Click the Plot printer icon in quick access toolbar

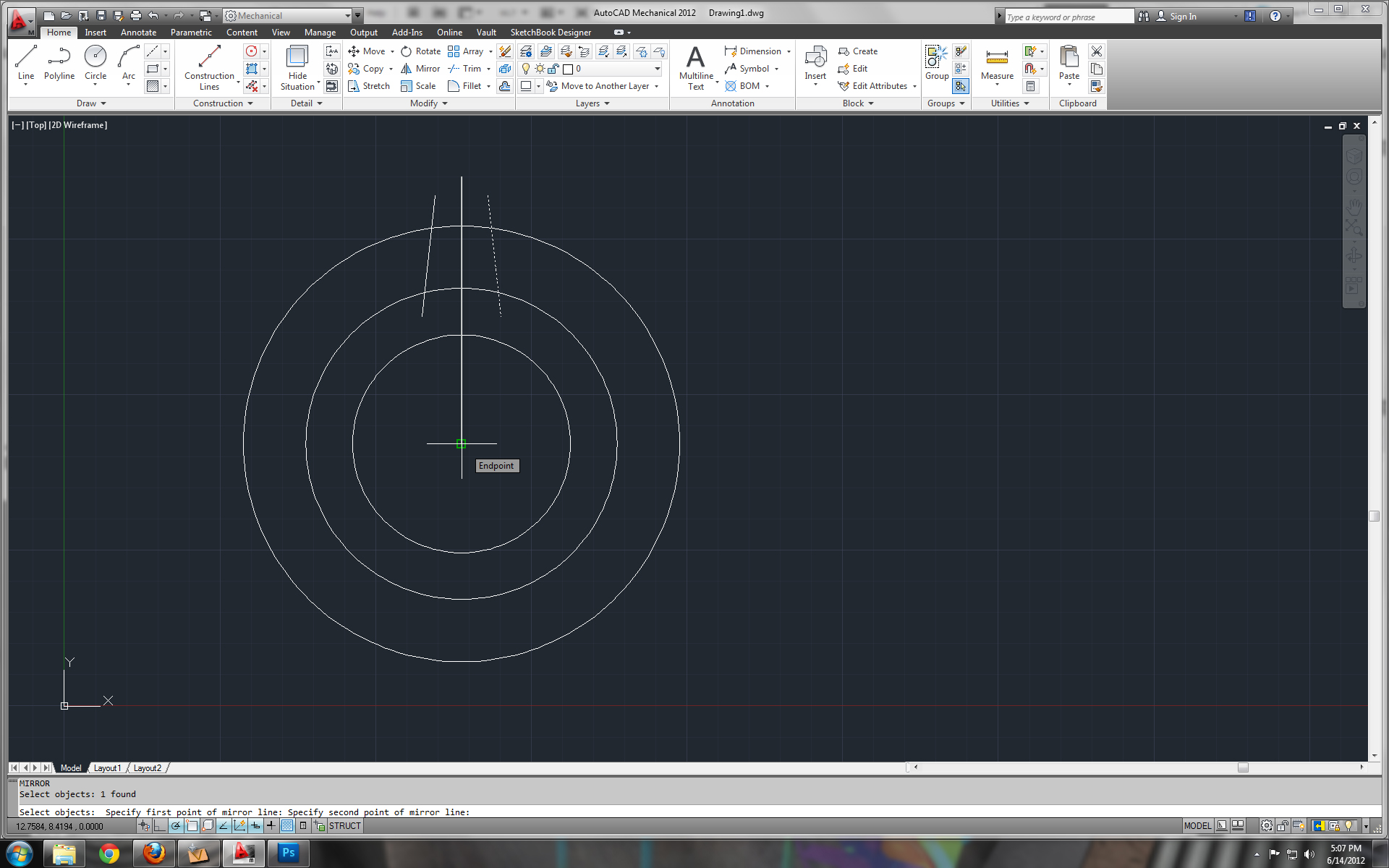click(x=135, y=15)
